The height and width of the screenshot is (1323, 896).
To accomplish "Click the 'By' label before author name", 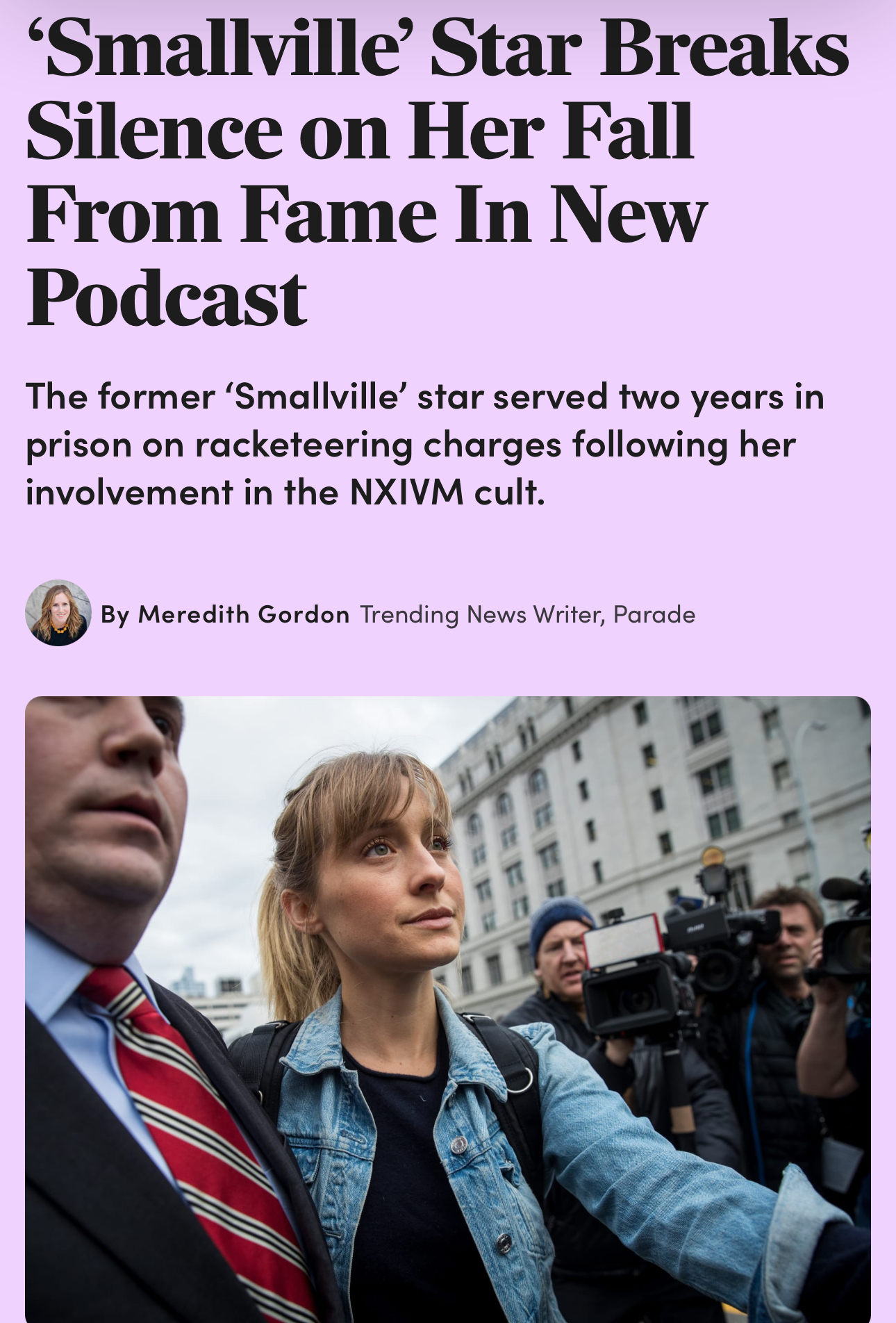I will [x=115, y=615].
